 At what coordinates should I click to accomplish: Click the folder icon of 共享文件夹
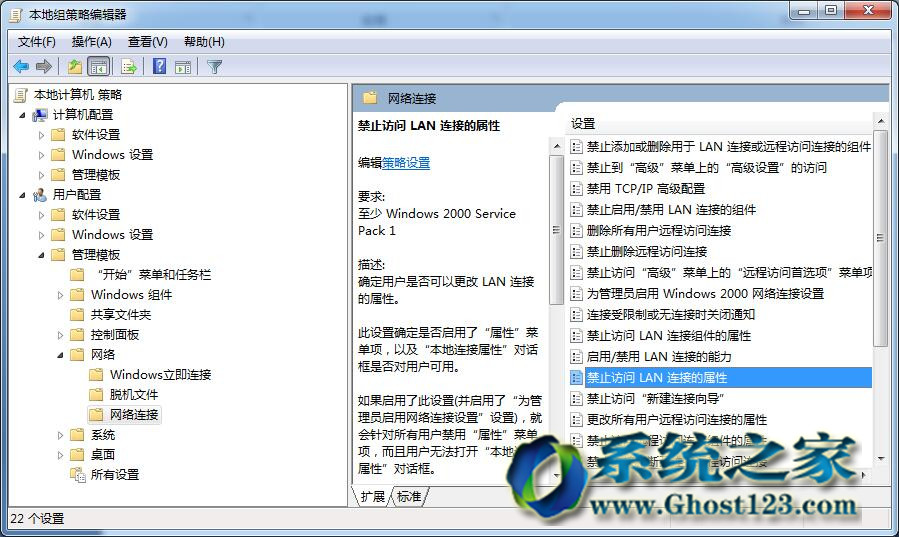click(x=77, y=314)
